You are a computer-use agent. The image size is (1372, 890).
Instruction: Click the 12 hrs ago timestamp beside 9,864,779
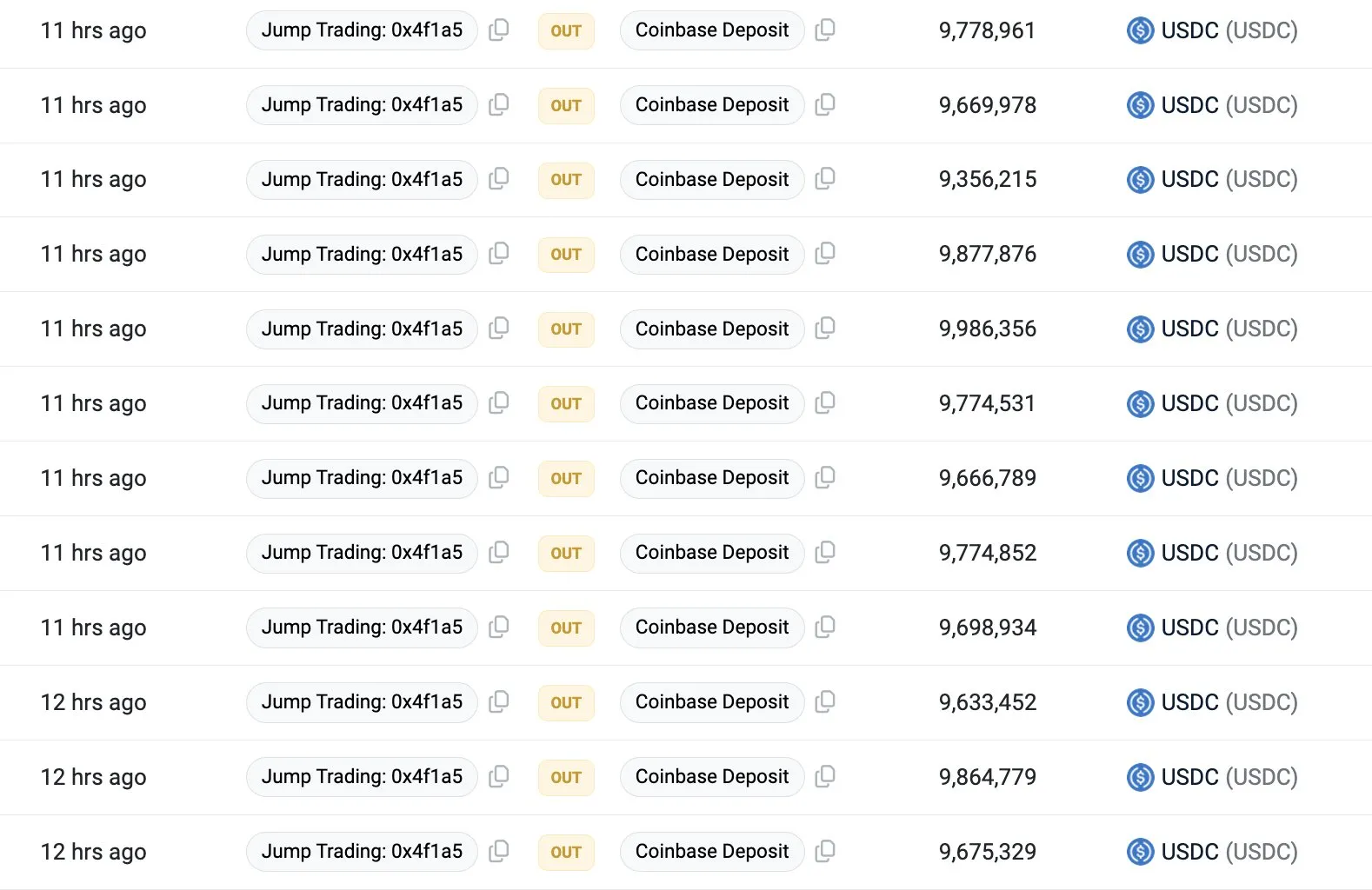[x=93, y=776]
